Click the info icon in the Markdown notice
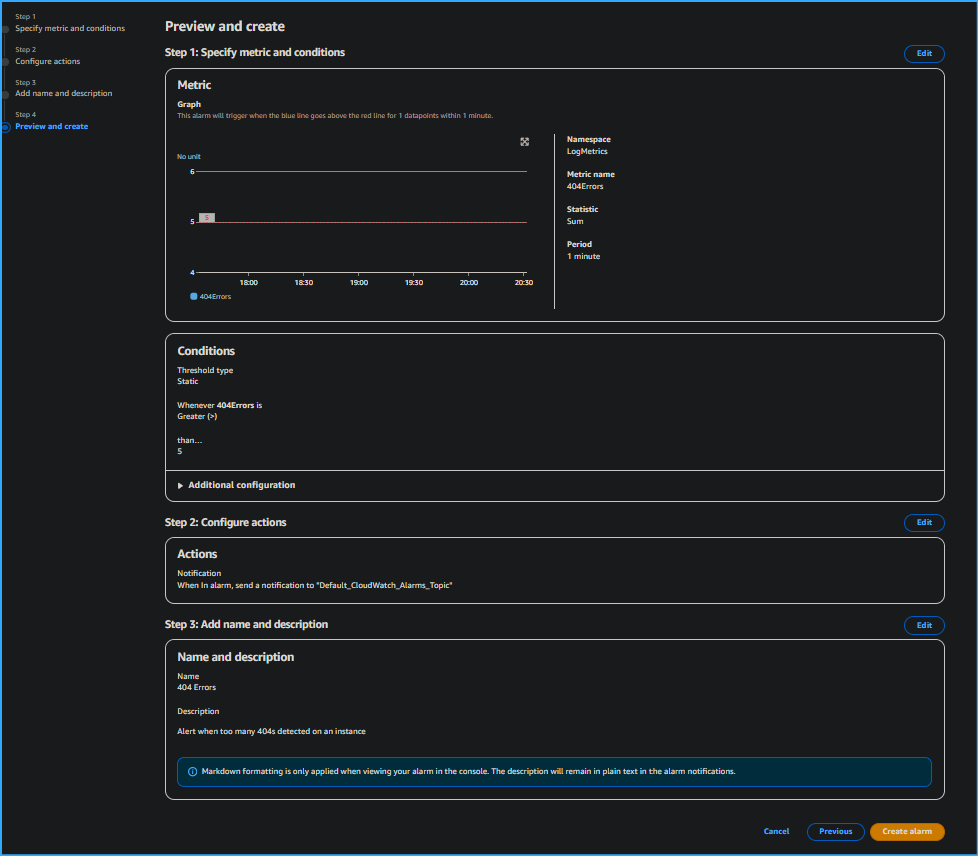 (x=191, y=771)
